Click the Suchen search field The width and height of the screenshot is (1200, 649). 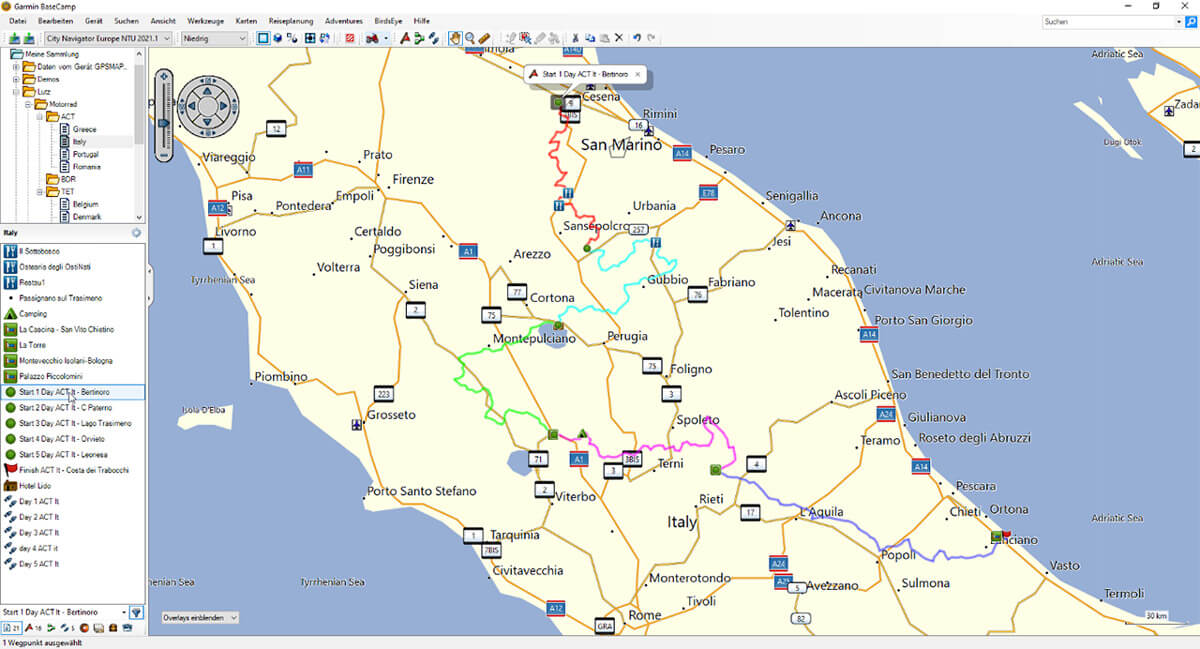click(1110, 21)
